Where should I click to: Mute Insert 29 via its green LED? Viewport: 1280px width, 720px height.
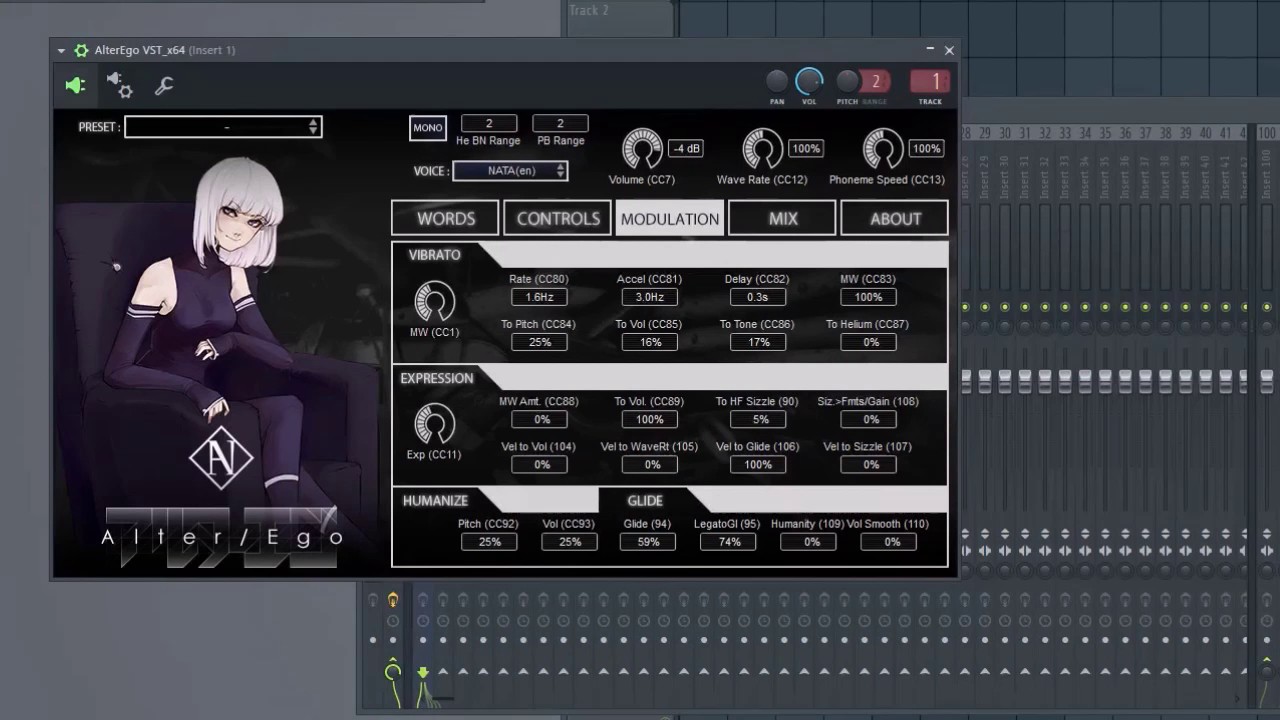click(x=985, y=307)
